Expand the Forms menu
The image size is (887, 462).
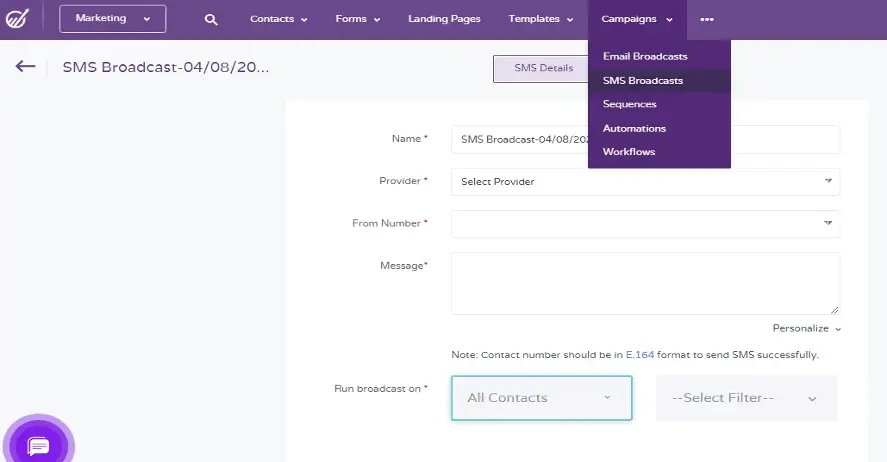click(x=358, y=19)
